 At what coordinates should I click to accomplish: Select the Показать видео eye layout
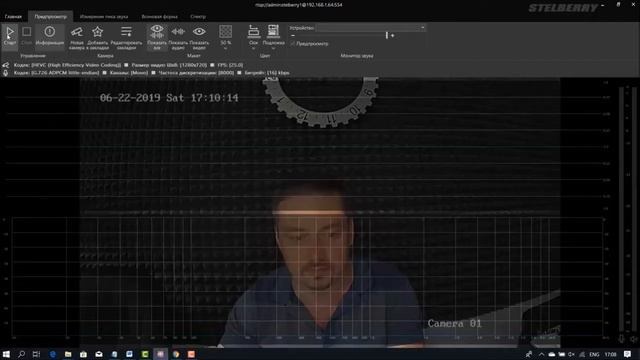point(199,38)
